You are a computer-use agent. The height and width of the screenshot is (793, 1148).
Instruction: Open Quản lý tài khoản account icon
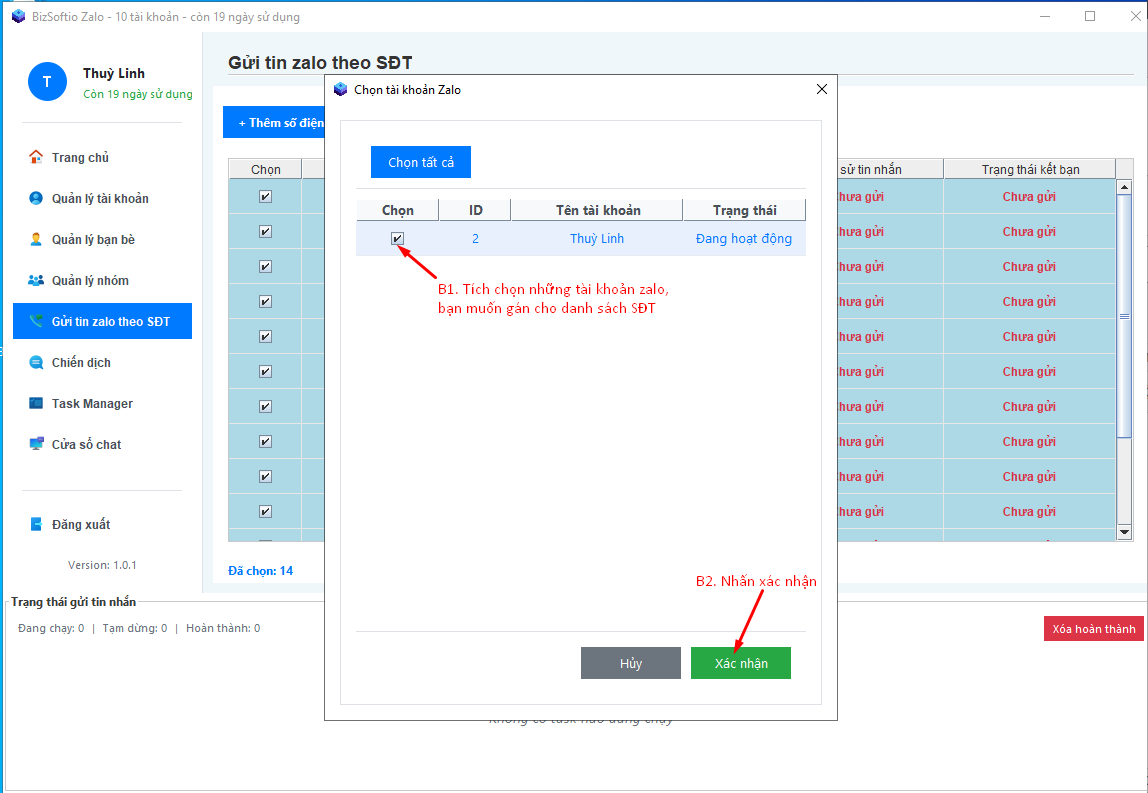coord(36,198)
